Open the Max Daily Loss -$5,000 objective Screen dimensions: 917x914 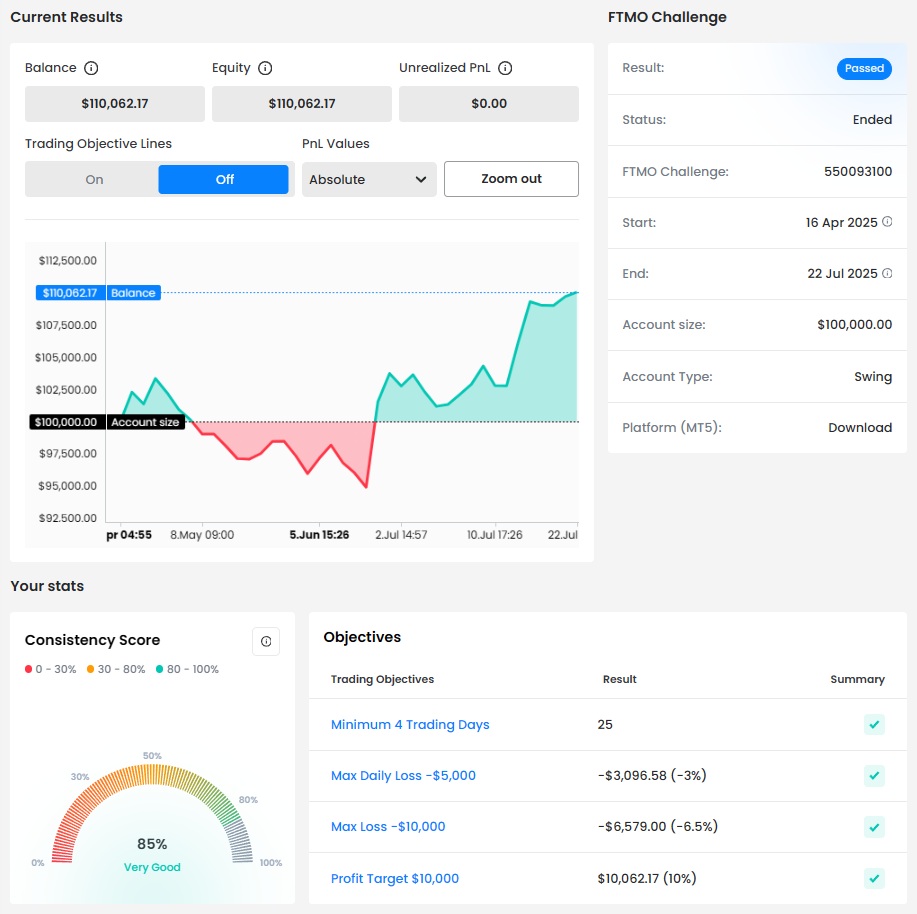tap(403, 775)
